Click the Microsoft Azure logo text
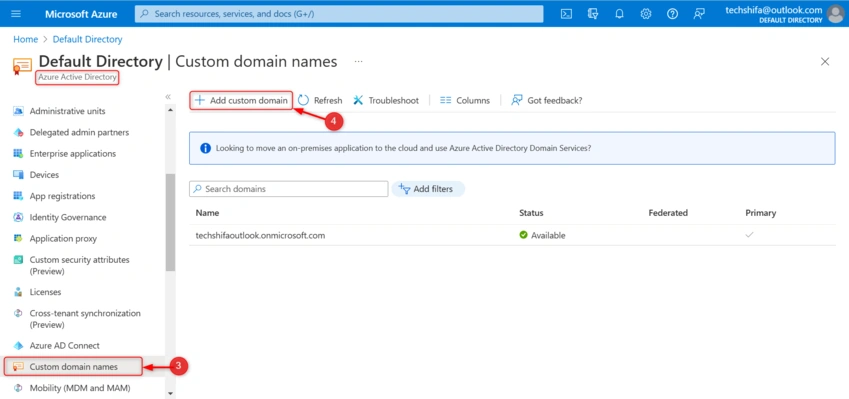 pos(81,14)
